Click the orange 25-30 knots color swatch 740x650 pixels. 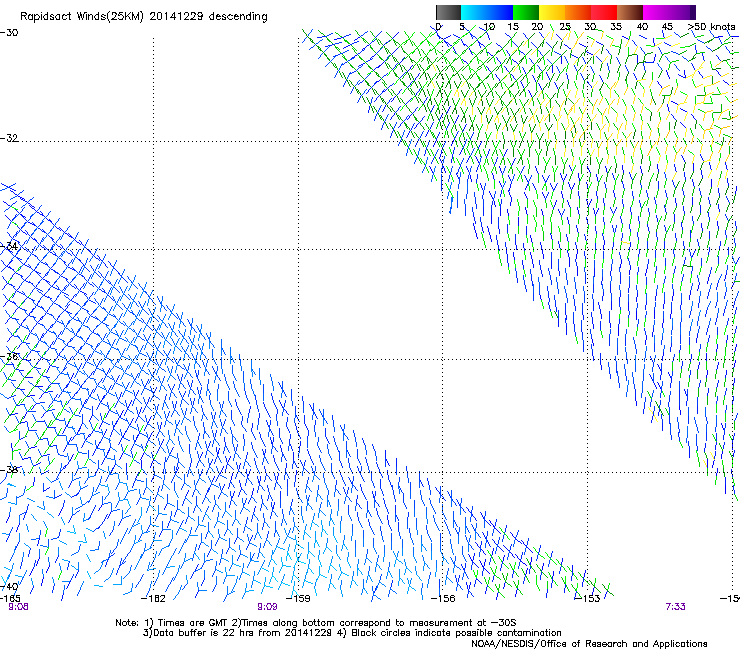578,12
